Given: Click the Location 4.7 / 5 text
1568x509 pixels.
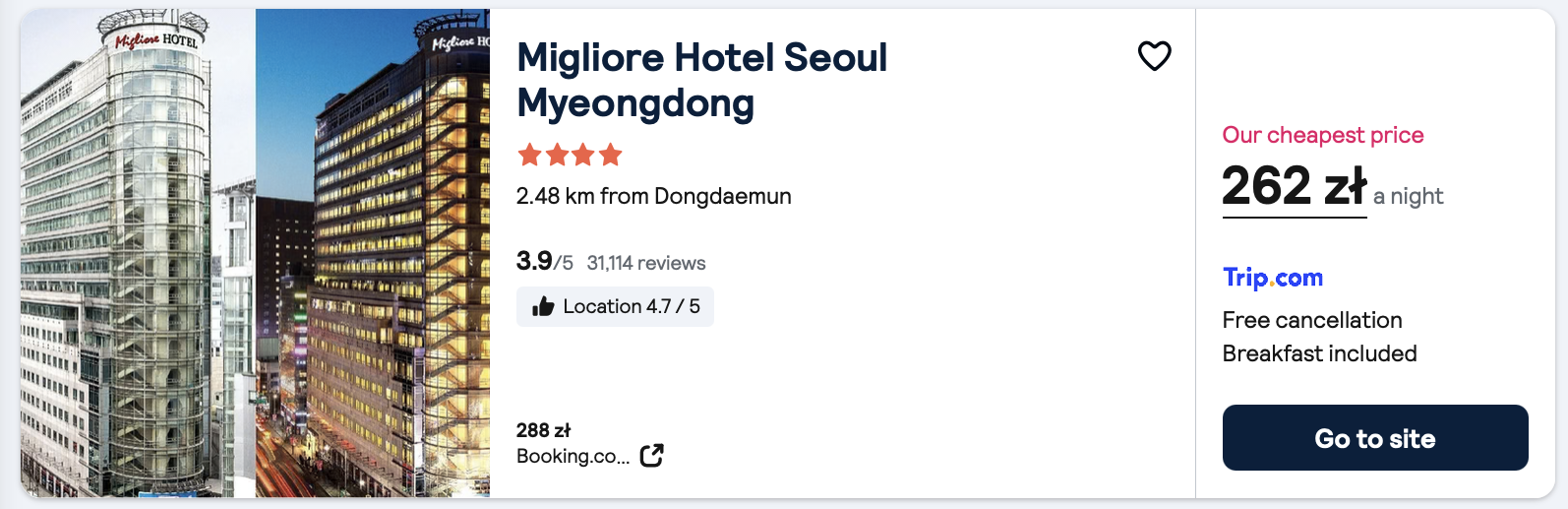Looking at the screenshot, I should click(x=631, y=306).
